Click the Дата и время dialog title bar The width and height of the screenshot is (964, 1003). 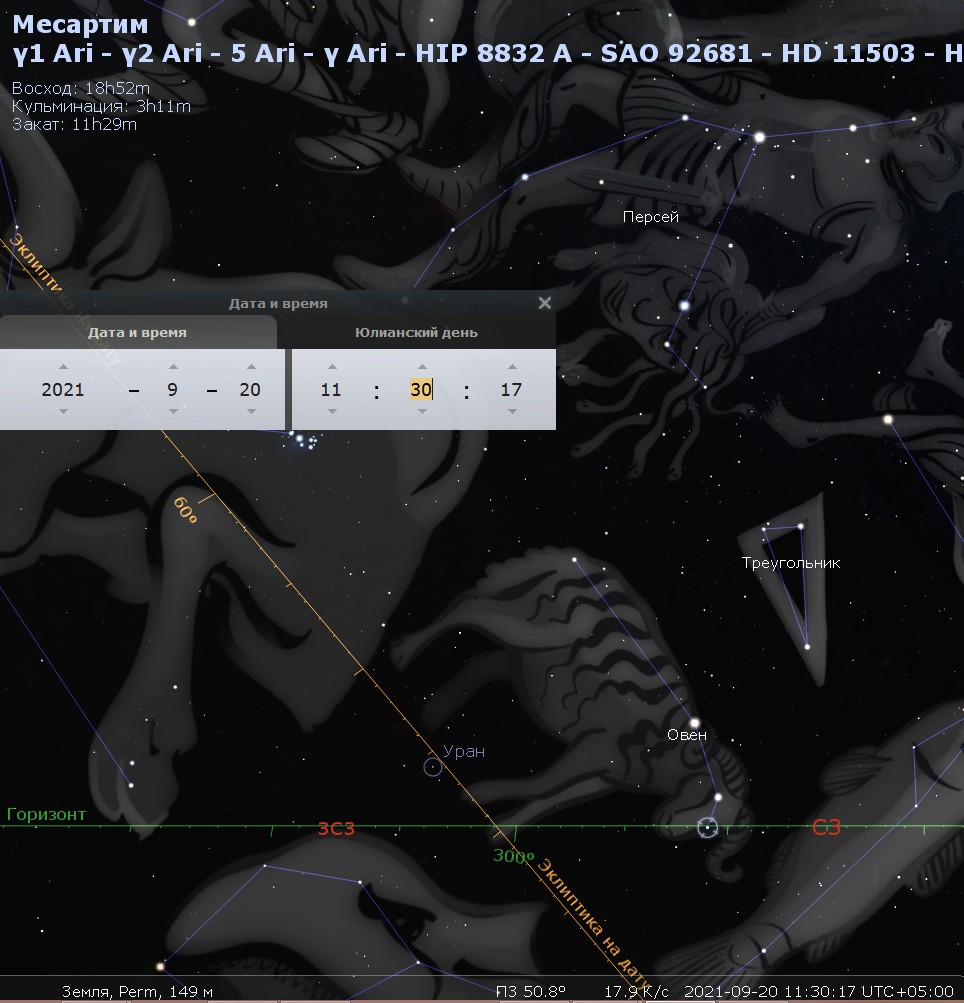[x=278, y=304]
